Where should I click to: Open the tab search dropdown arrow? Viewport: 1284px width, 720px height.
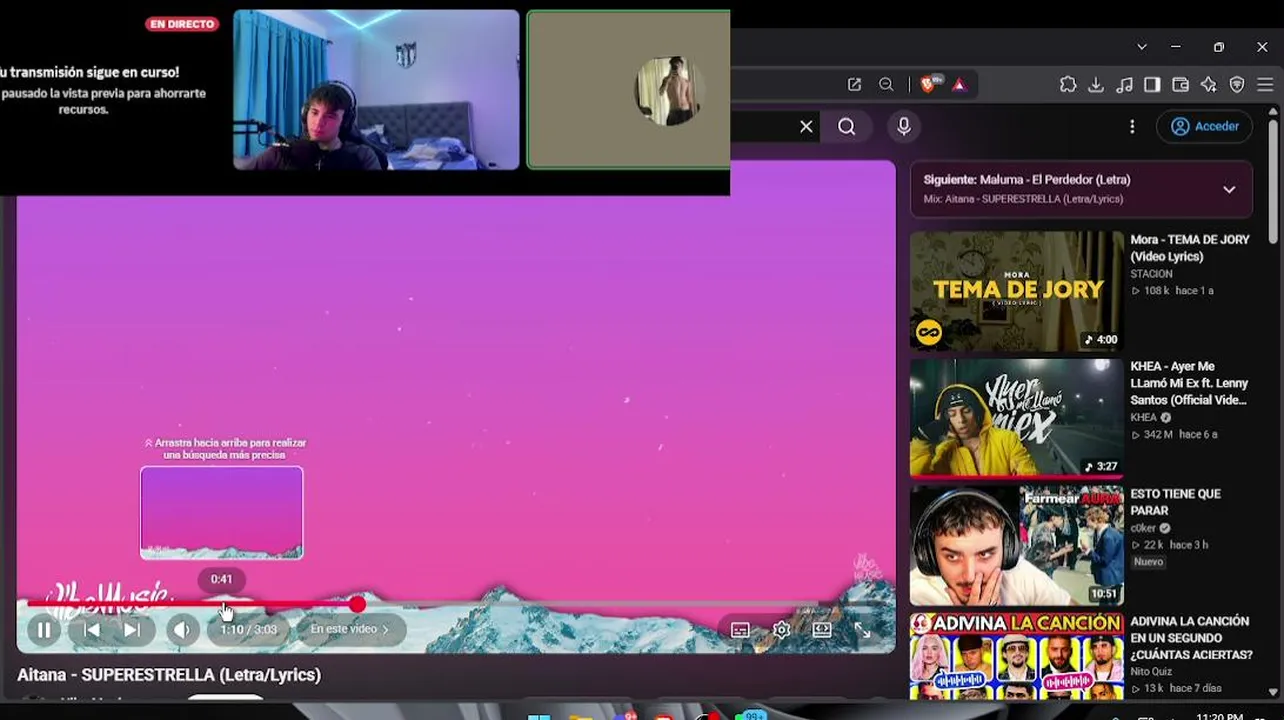(1142, 47)
